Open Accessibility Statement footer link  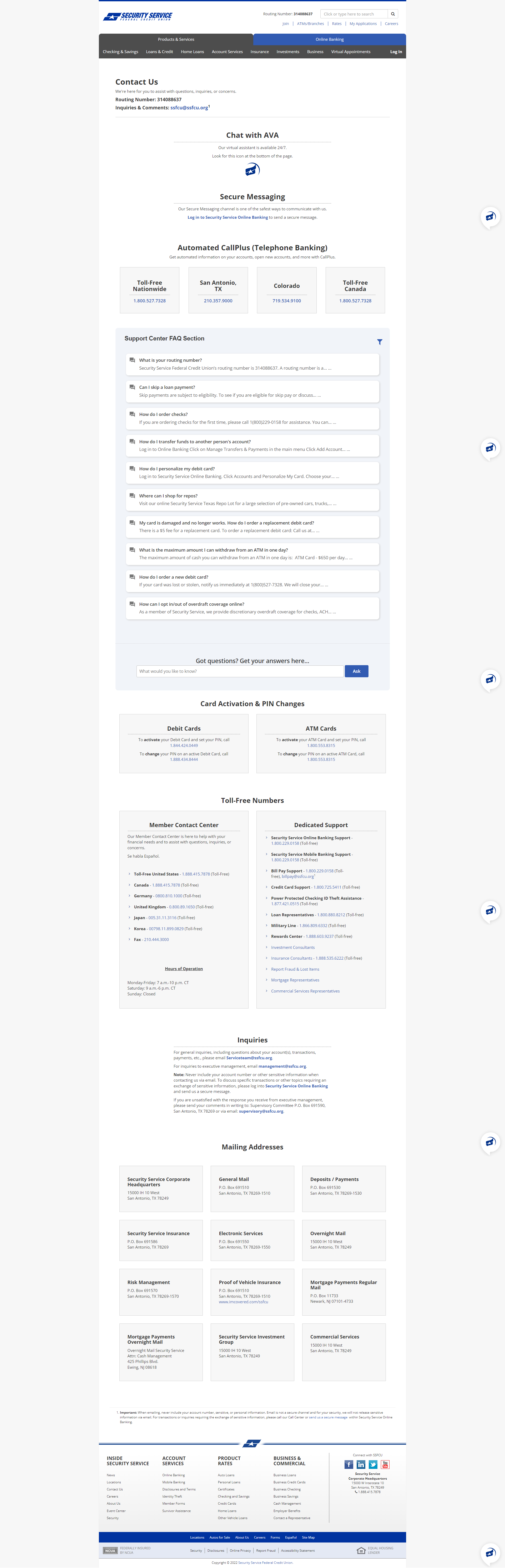pos(298,1550)
